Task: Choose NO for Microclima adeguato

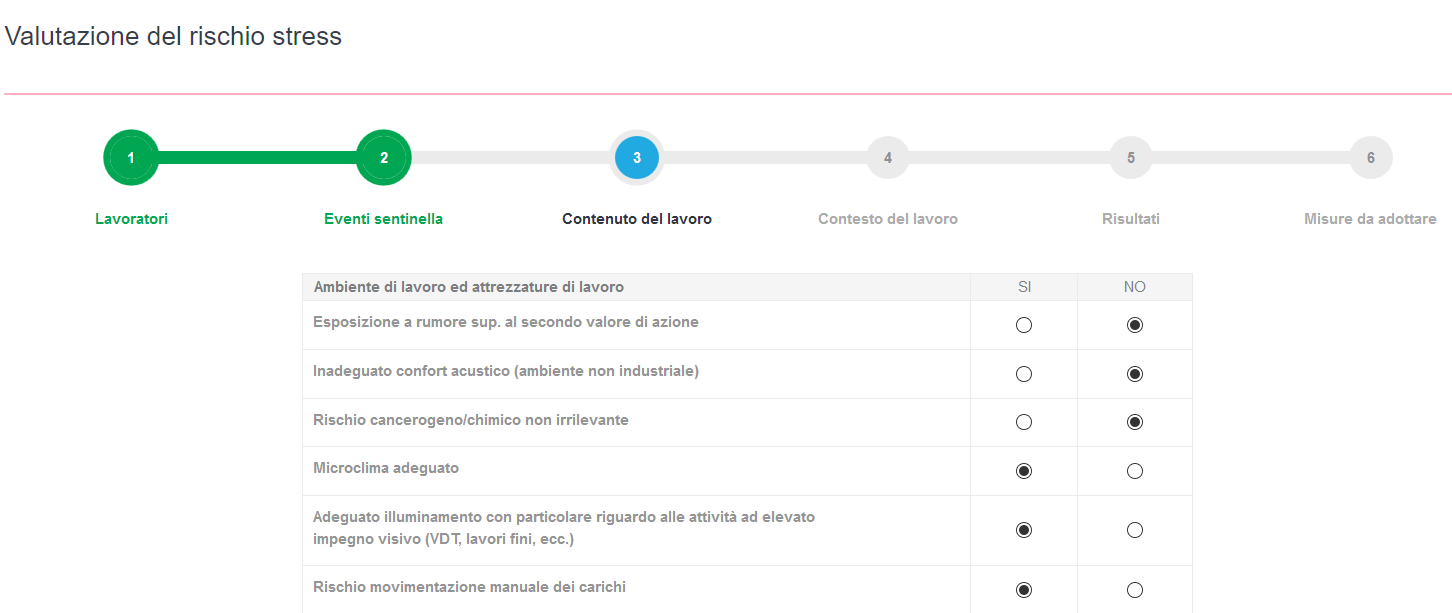Action: point(1135,471)
